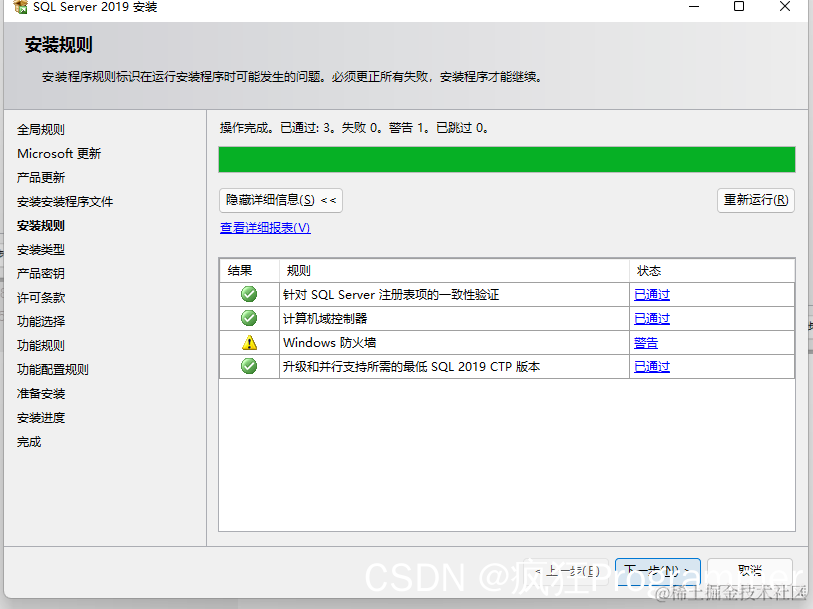Select 准备安装 step in sidebar
Screen dimensions: 813x609
pyautogui.click(x=41, y=394)
